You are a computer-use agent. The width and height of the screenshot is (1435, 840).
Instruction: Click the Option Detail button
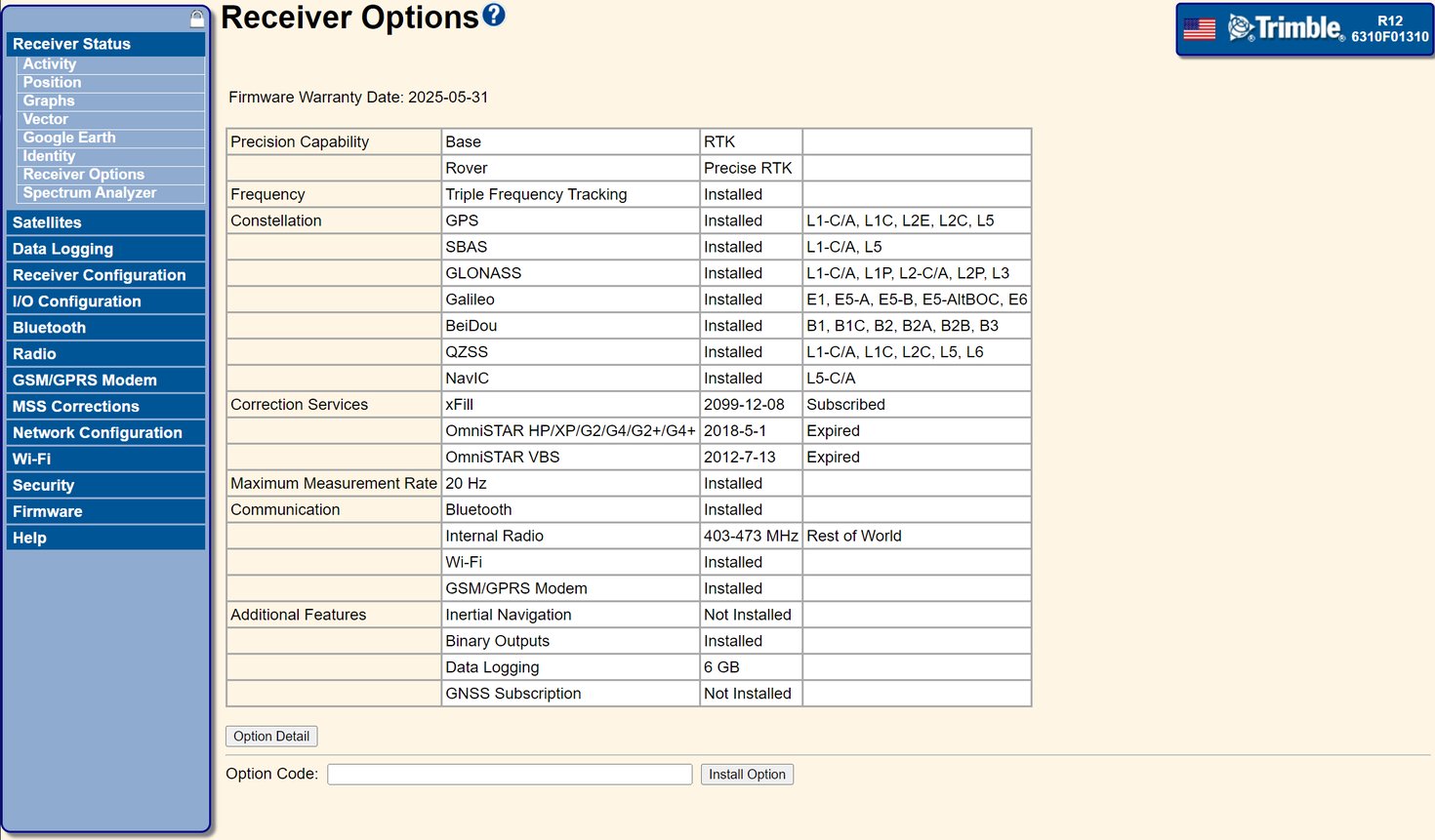click(271, 737)
